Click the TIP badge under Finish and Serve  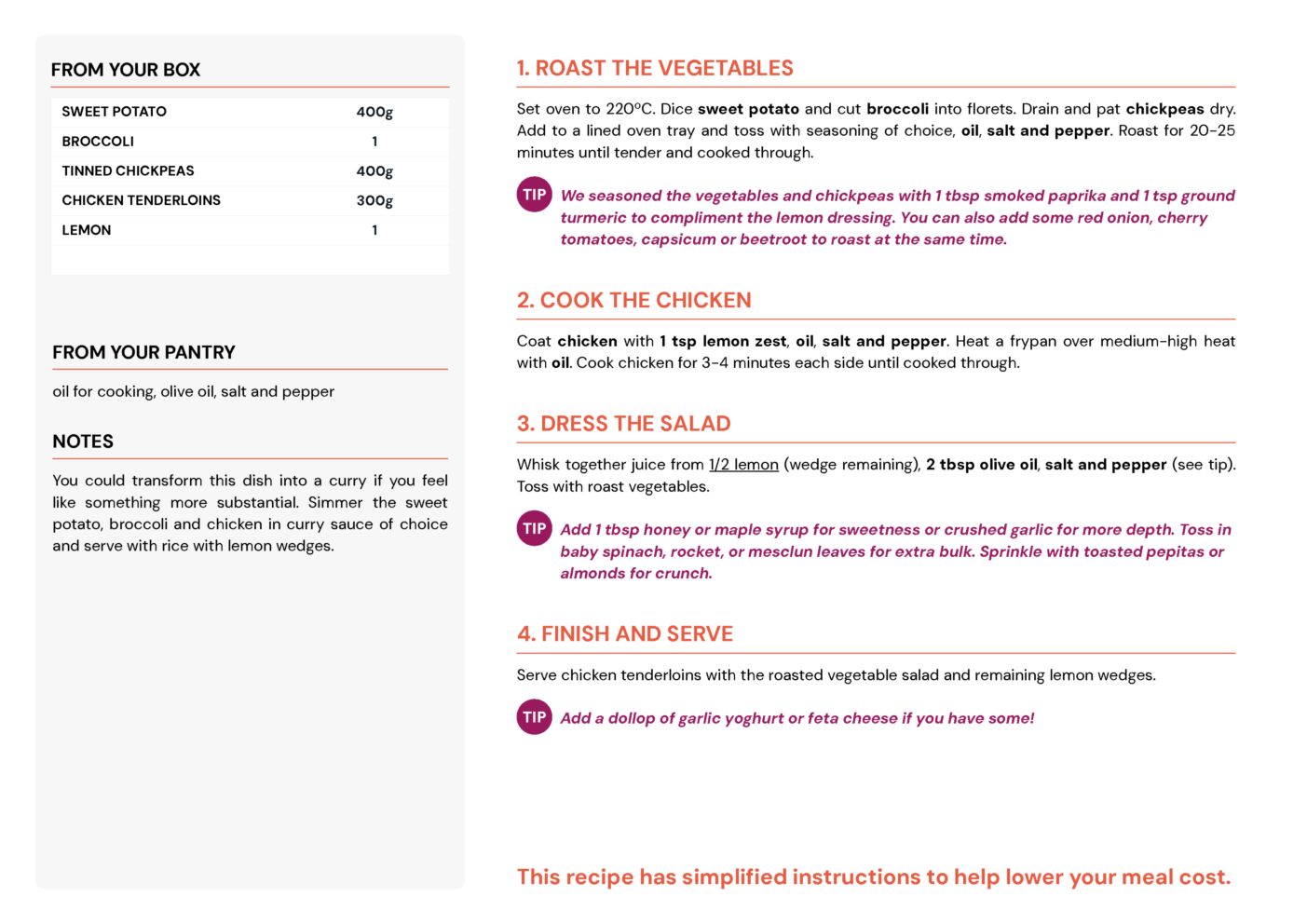[534, 717]
